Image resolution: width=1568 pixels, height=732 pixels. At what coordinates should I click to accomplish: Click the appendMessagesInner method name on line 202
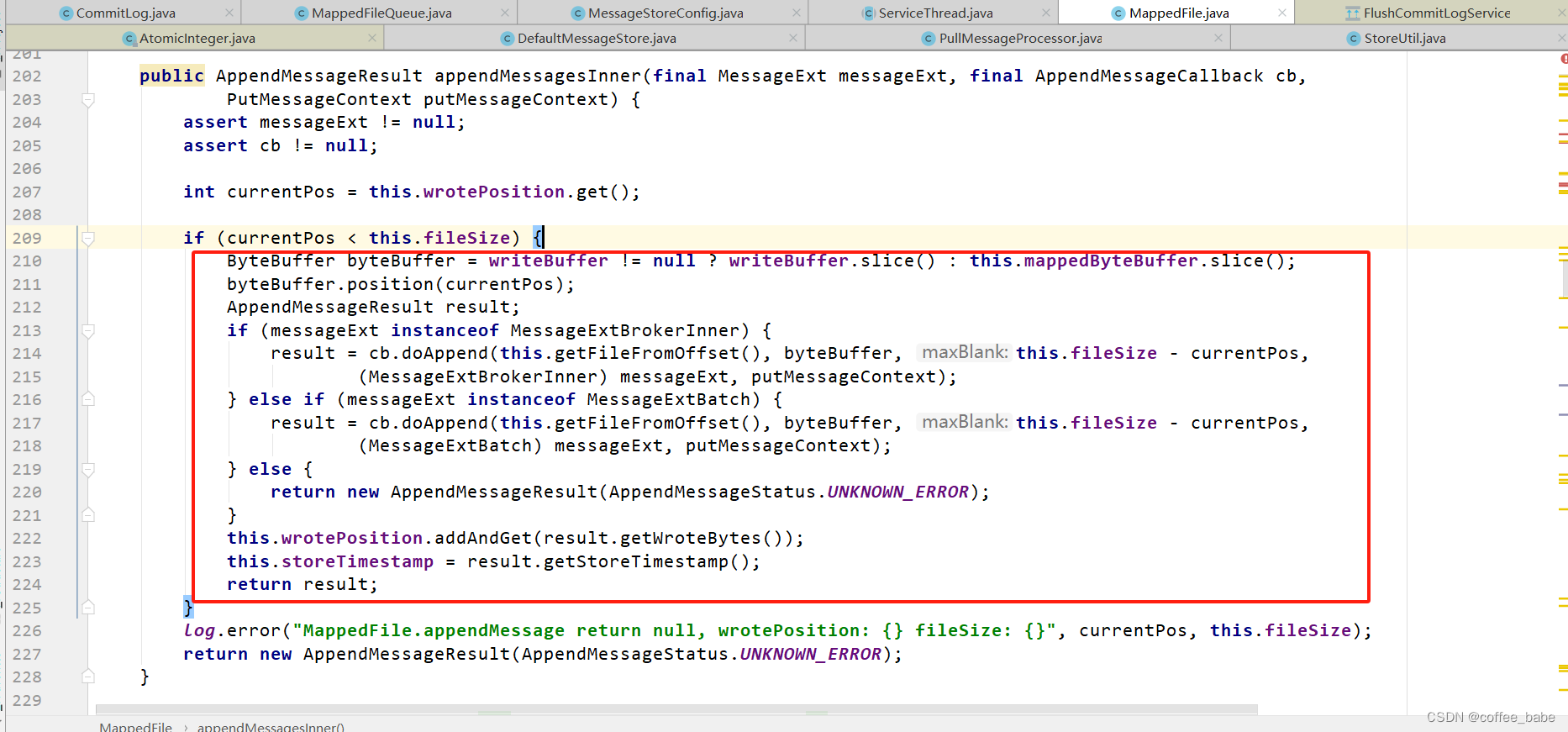(x=539, y=76)
